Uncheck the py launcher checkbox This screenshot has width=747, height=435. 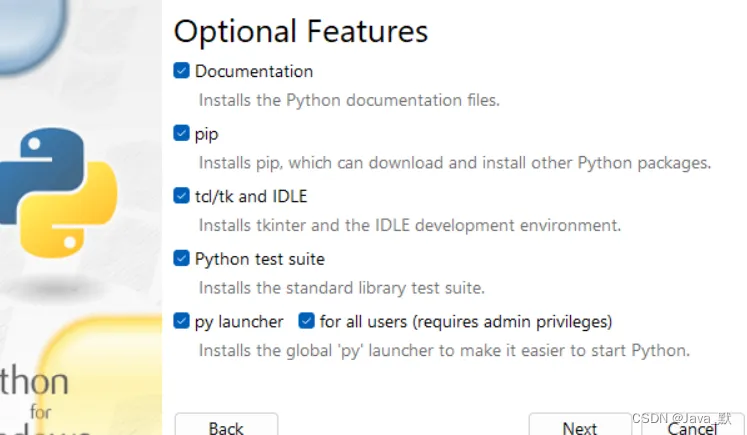[x=181, y=321]
